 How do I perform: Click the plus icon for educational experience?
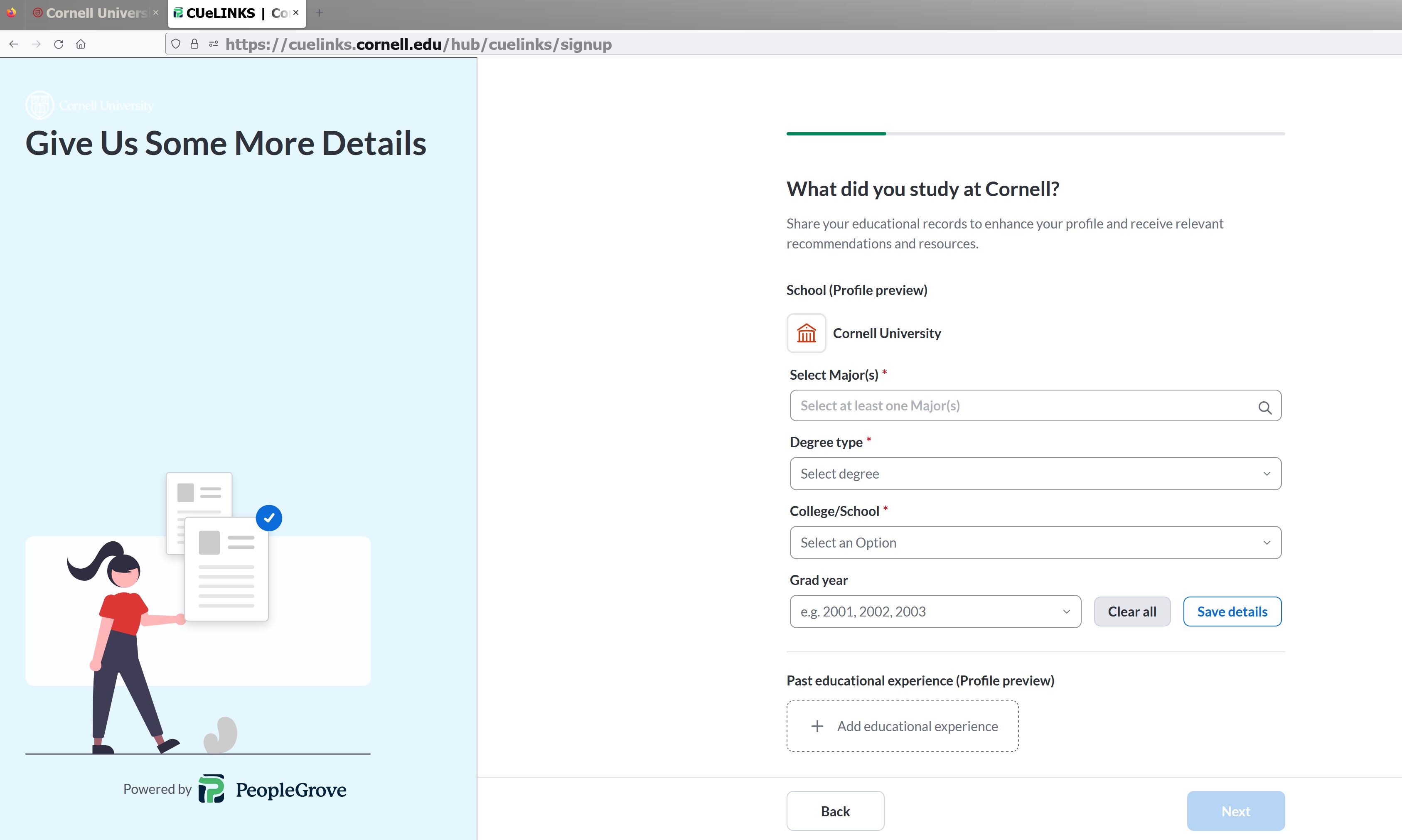(x=817, y=726)
